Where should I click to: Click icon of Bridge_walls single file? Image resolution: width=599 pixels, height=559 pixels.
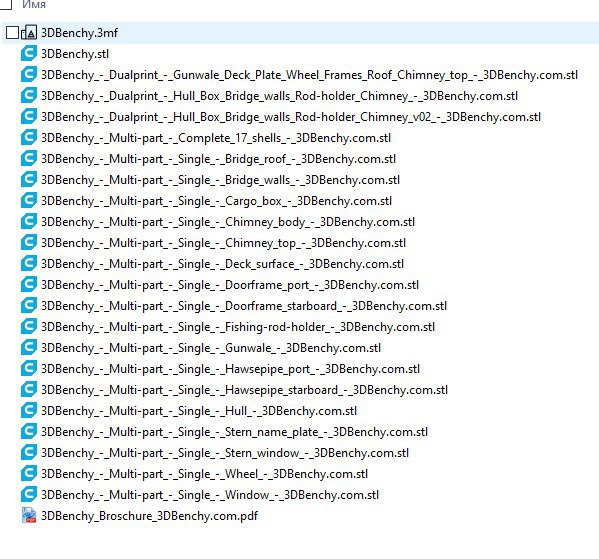[29, 180]
